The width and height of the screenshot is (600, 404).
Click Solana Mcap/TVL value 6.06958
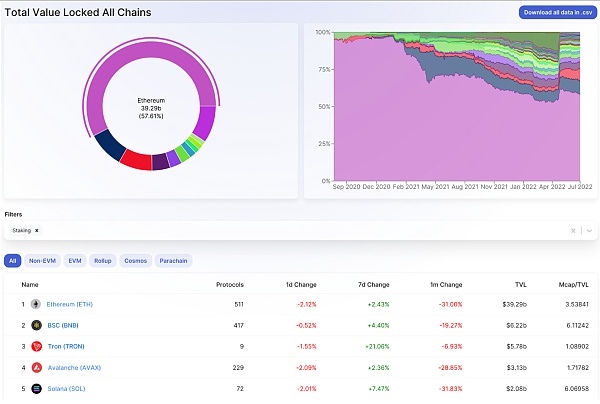pos(577,389)
